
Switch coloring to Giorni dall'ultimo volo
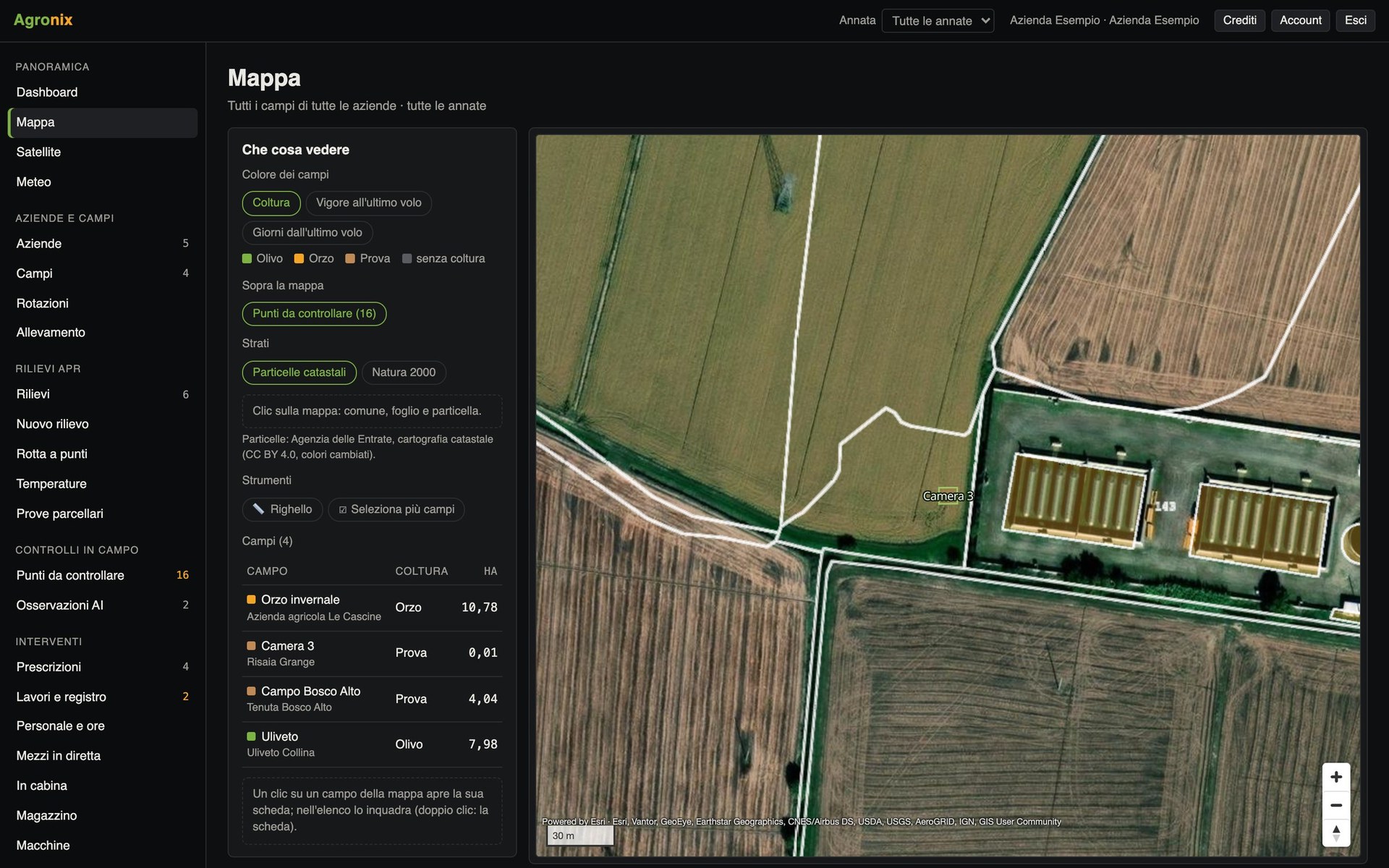coord(307,233)
